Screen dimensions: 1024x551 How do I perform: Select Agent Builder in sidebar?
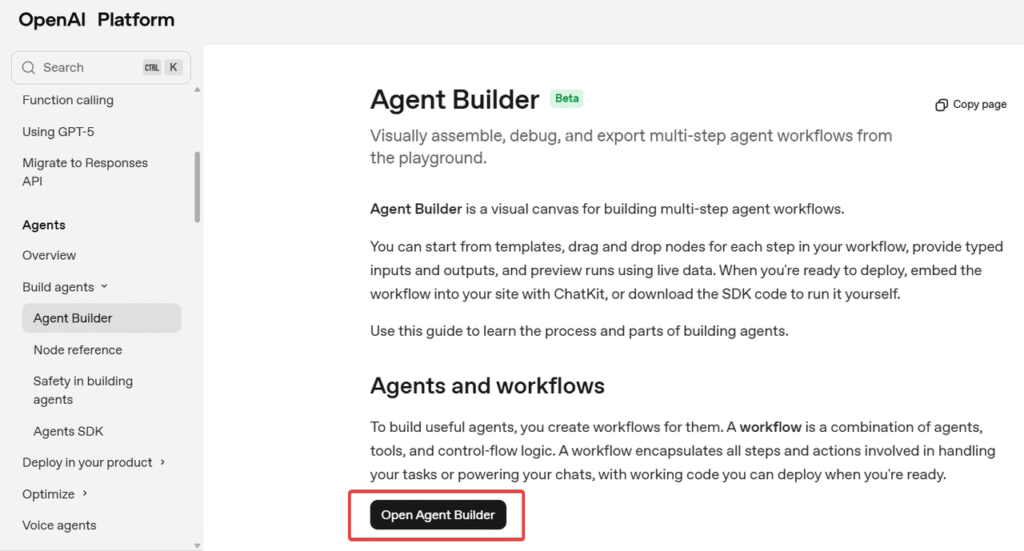click(x=73, y=319)
